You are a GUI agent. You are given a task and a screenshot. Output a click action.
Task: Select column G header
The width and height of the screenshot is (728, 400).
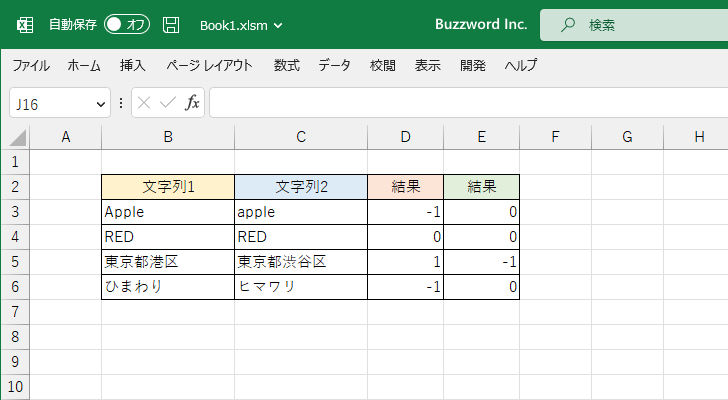(627, 137)
